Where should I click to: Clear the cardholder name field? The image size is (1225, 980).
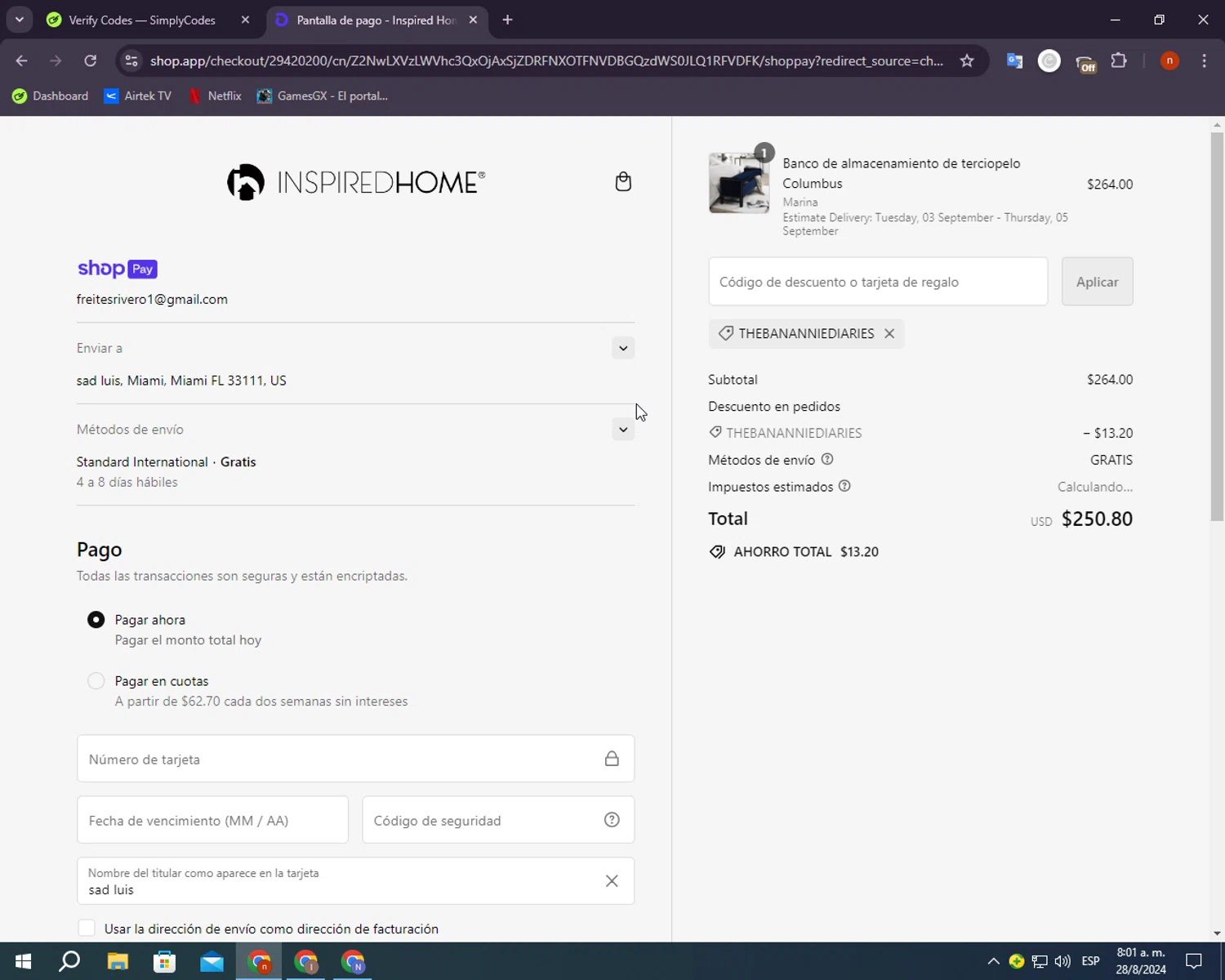[x=612, y=880]
